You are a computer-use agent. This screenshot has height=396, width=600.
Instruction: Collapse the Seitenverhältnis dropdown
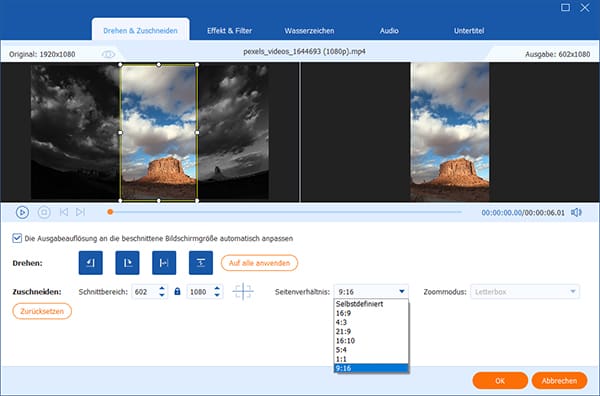click(x=402, y=292)
